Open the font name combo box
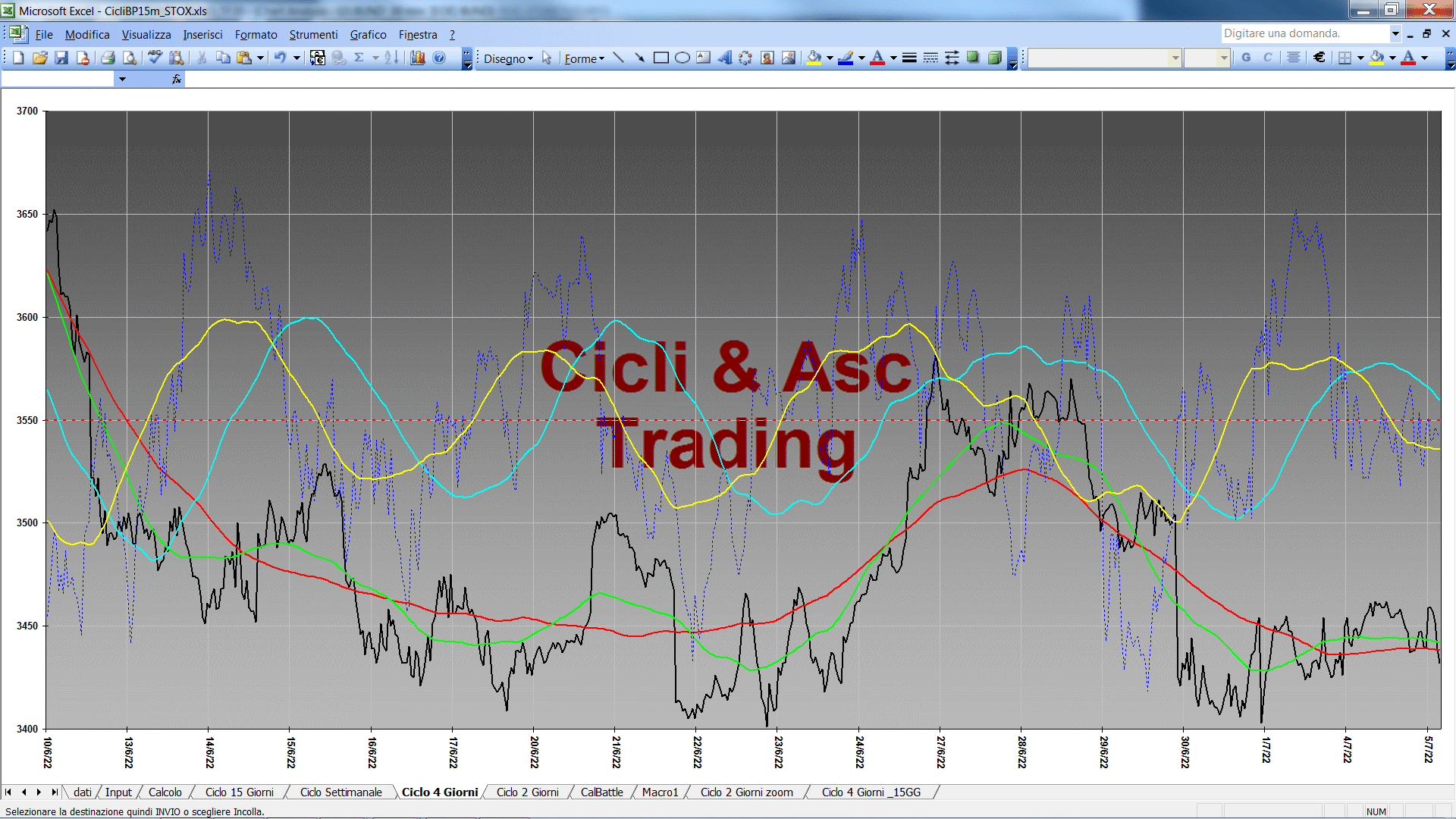 1104,58
